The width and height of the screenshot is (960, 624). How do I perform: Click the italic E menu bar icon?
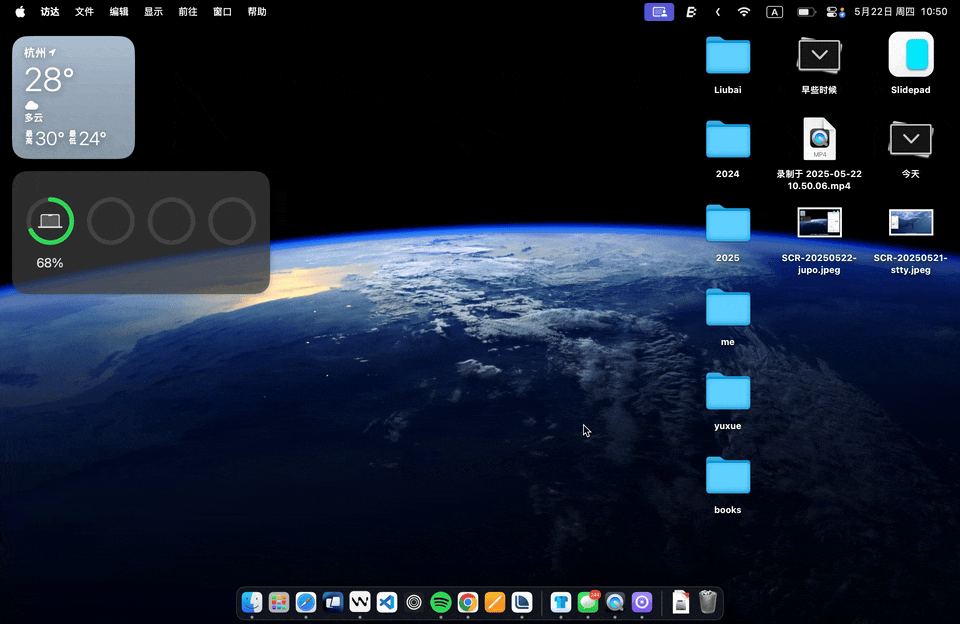click(691, 12)
